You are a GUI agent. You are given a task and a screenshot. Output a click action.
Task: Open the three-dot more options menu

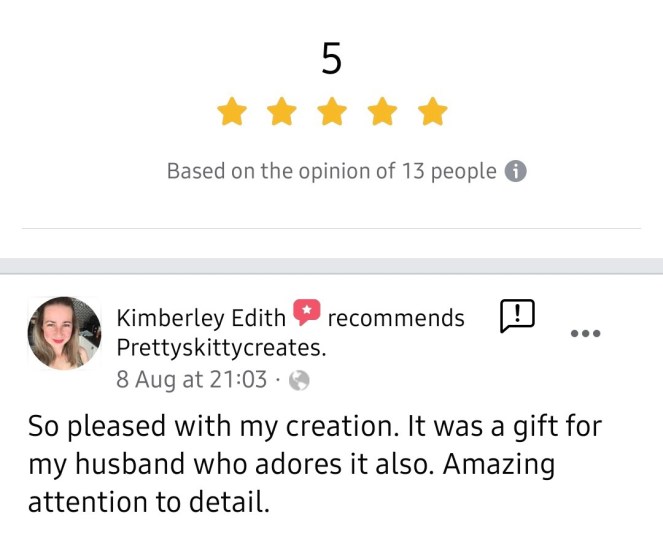point(585,333)
